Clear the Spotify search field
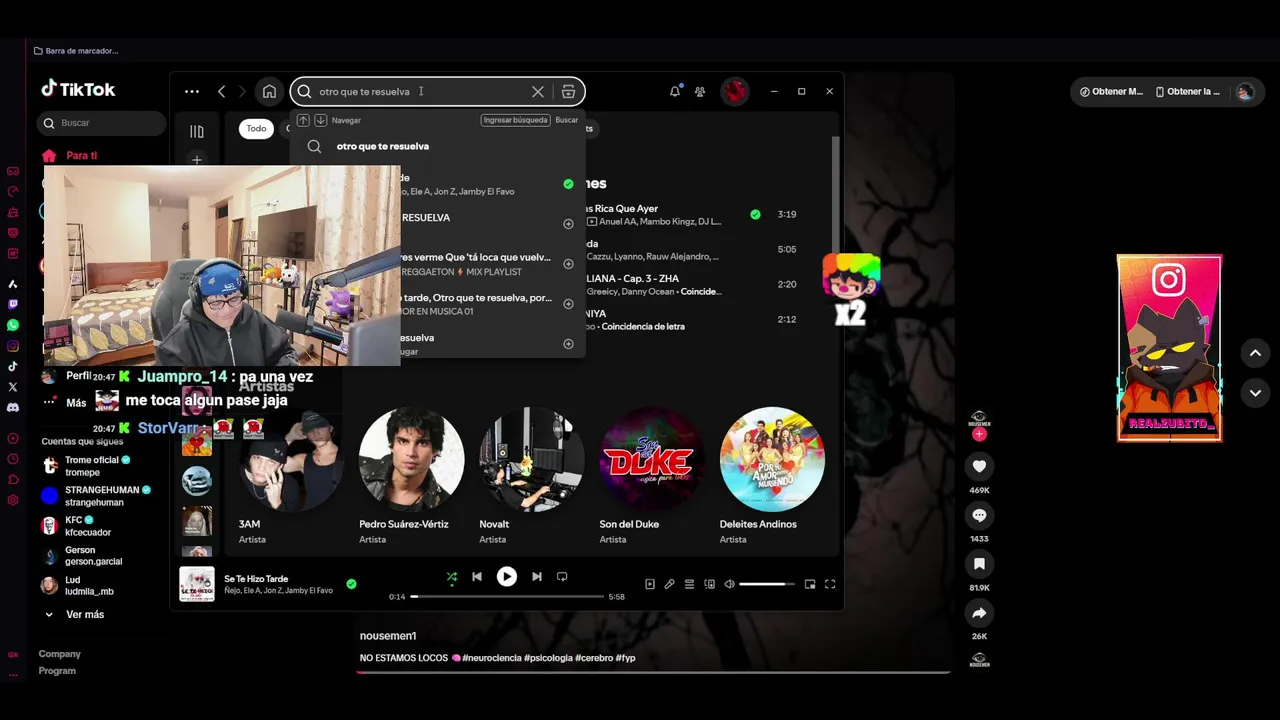The image size is (1280, 720). pos(538,91)
